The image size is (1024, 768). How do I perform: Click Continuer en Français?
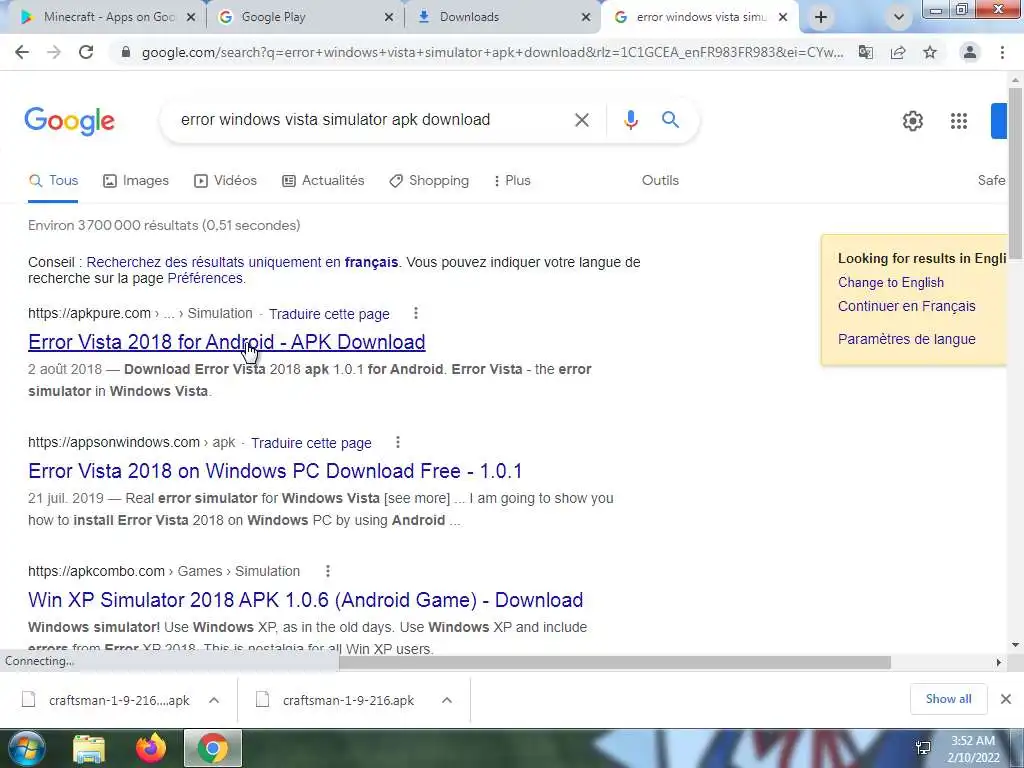click(906, 306)
